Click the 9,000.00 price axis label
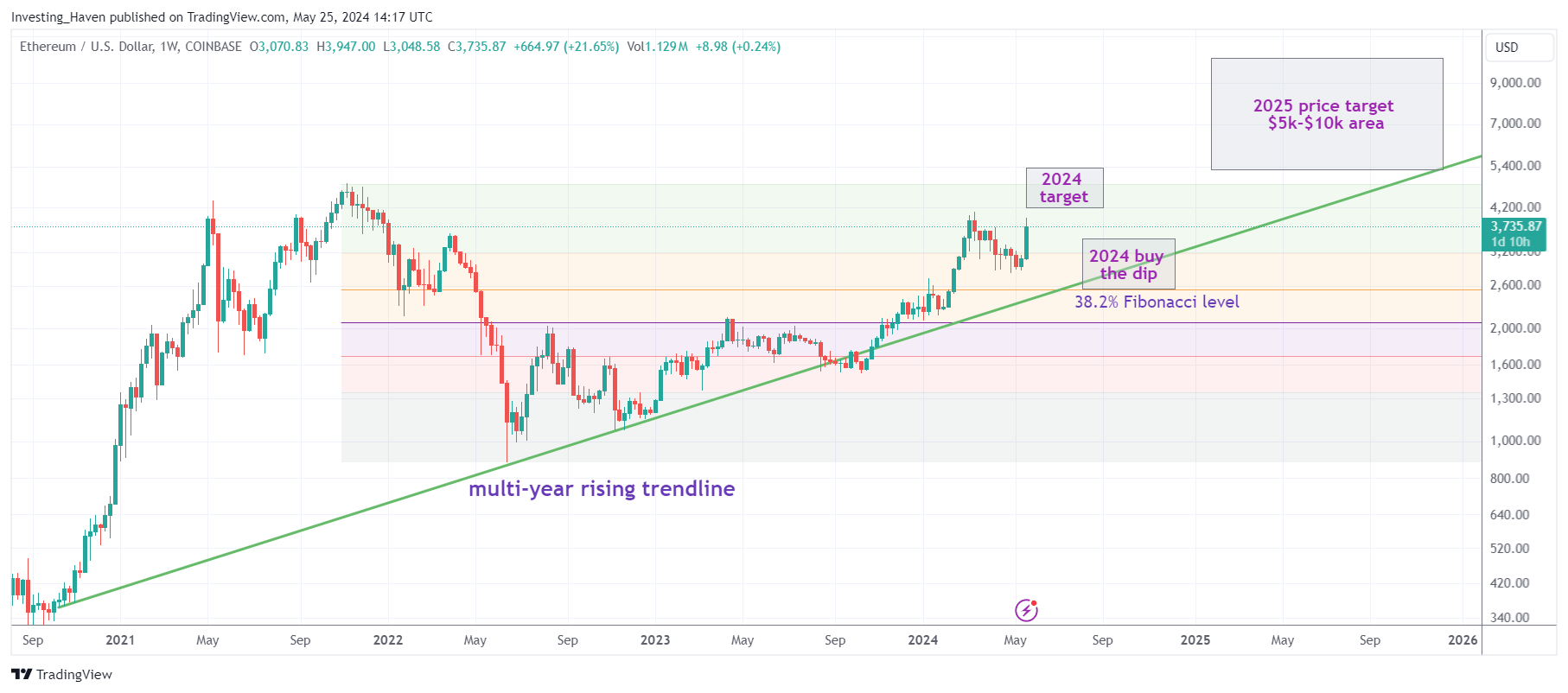This screenshot has height=693, width=1568. tap(1515, 83)
